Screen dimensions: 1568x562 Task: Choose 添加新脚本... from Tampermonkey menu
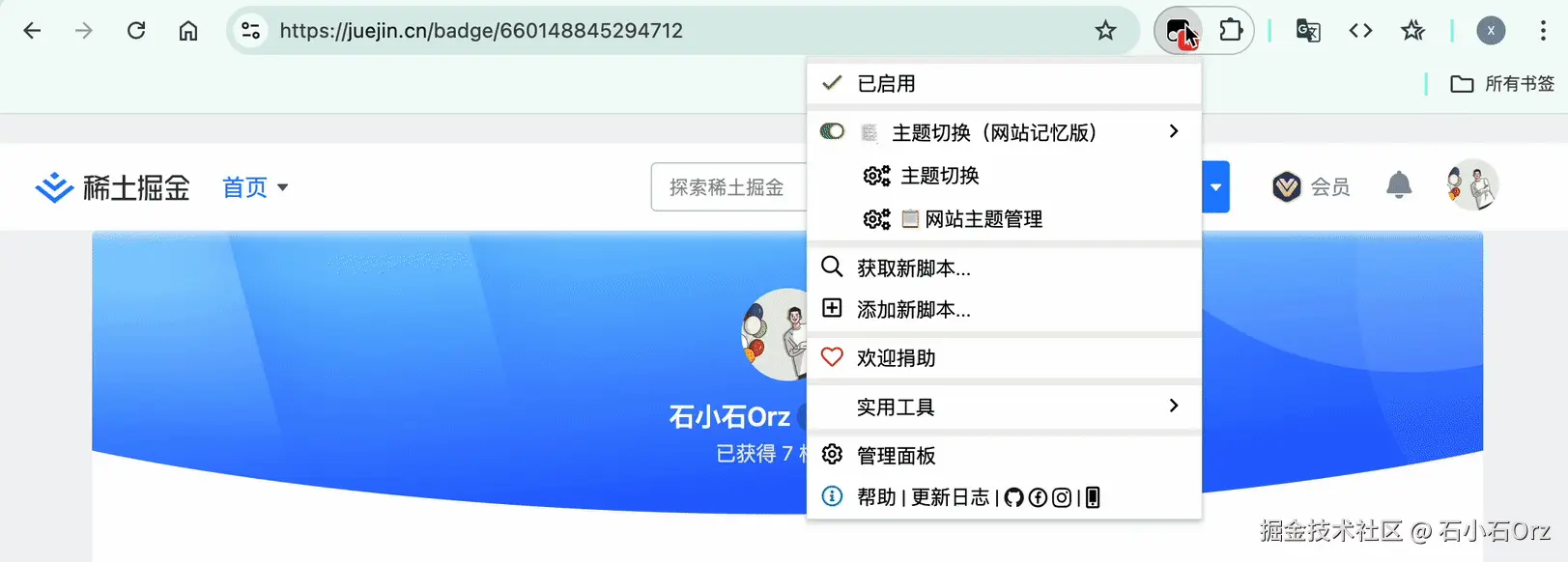point(1004,309)
